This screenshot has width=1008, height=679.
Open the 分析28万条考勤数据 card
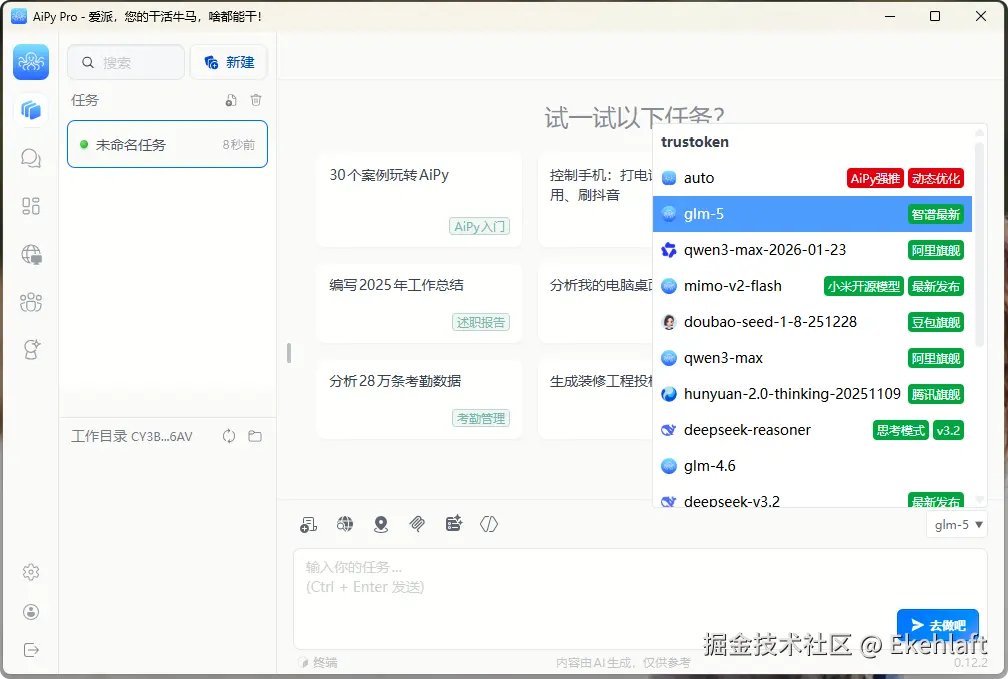coord(419,399)
